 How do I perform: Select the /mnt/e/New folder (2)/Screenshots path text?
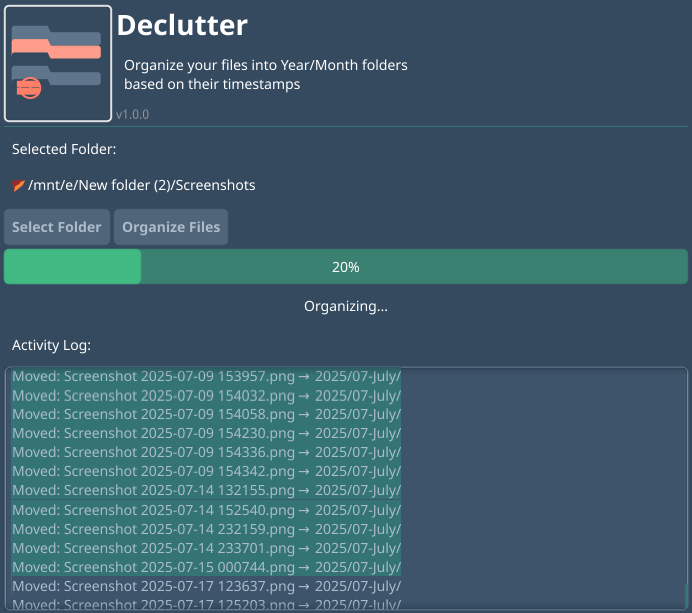(x=142, y=185)
